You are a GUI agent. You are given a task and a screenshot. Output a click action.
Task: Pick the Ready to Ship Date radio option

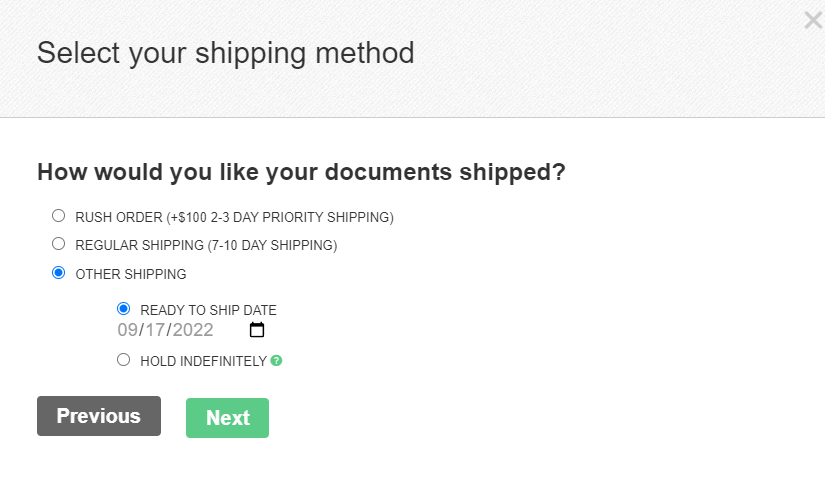coord(124,308)
